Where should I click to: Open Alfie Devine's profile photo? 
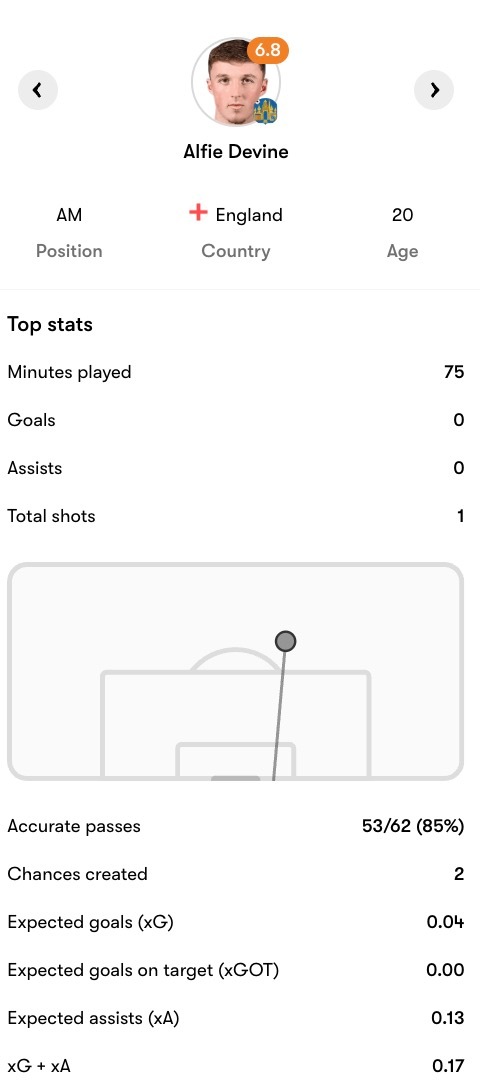click(236, 82)
